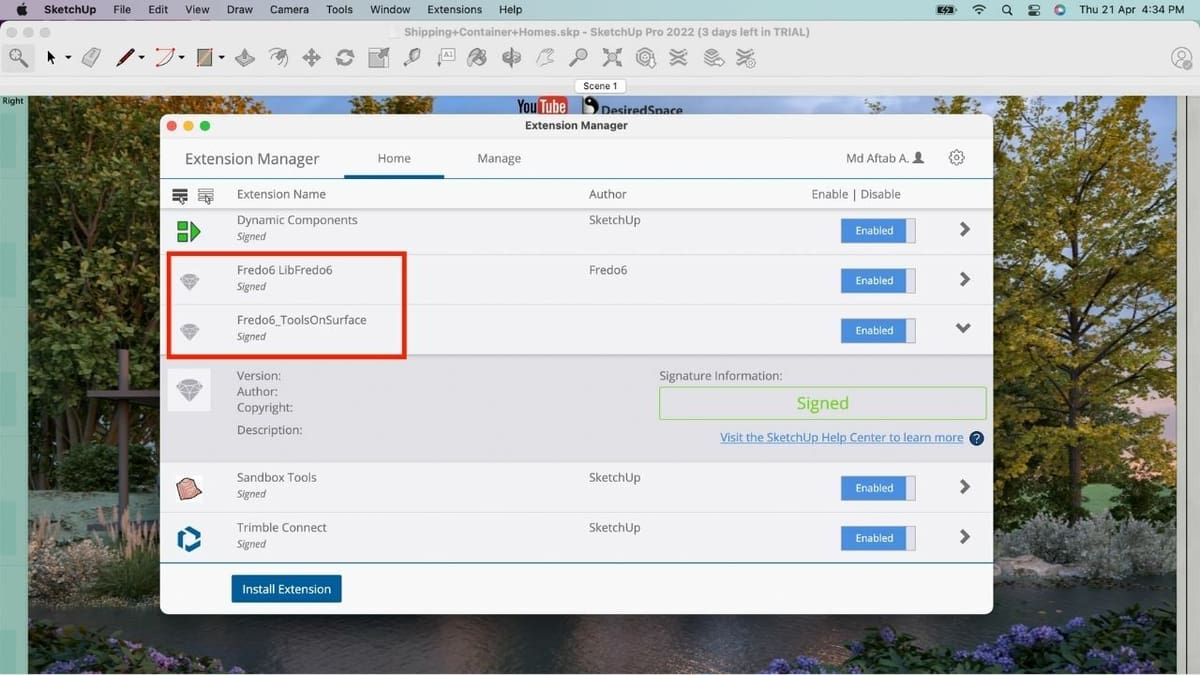Open the Tools menu
1200x675 pixels.
340,9
